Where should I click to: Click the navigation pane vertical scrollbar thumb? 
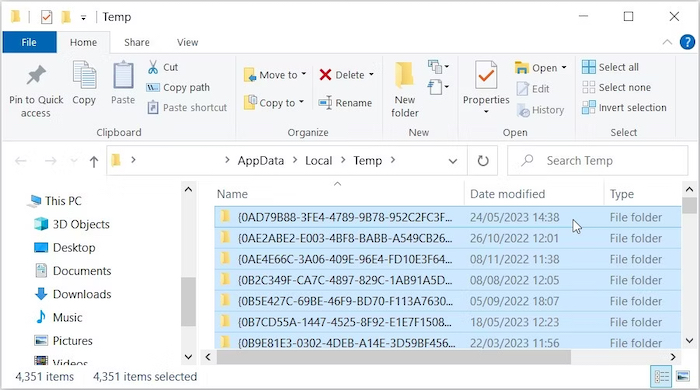188,302
